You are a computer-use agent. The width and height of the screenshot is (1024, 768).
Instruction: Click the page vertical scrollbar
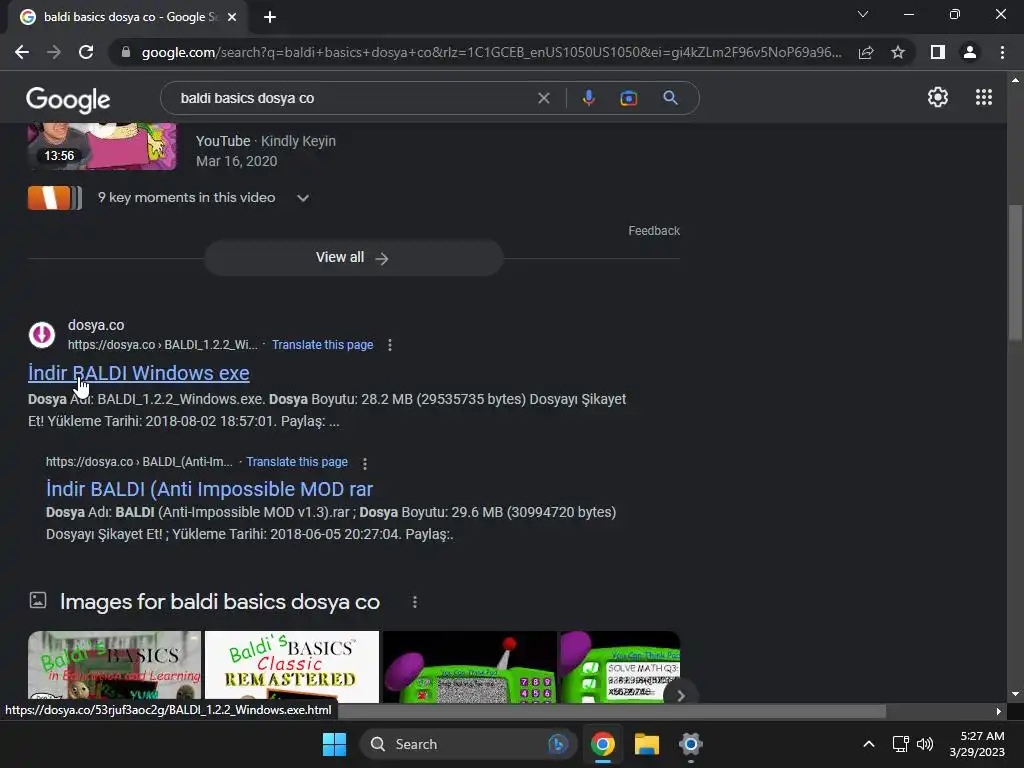click(x=1015, y=272)
